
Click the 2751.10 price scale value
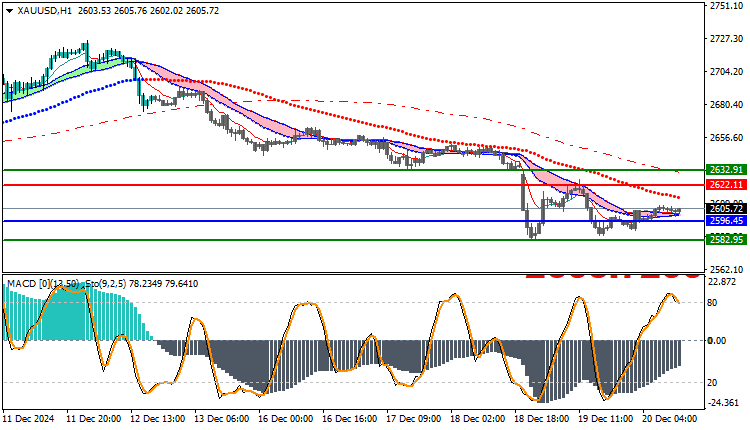[727, 6]
